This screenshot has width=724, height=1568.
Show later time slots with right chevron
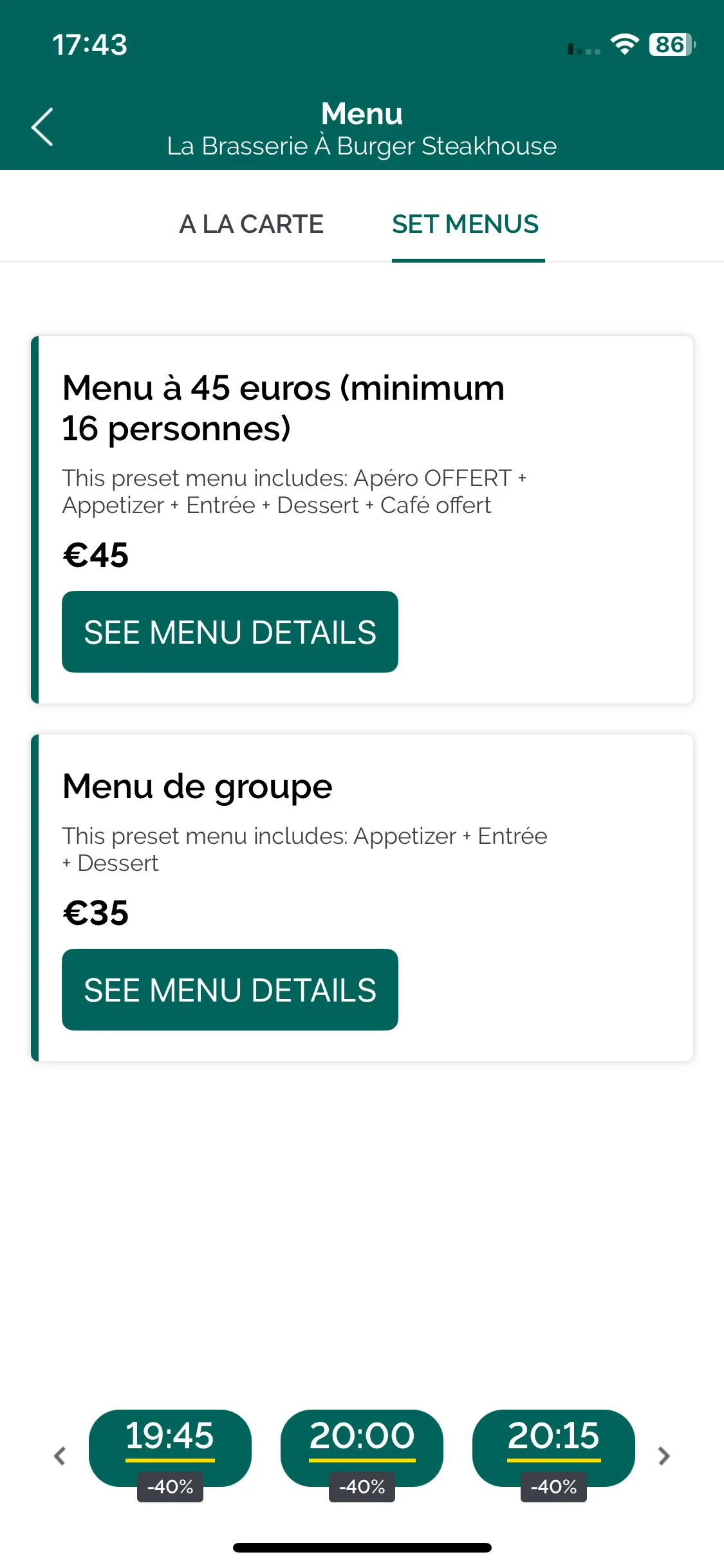pos(664,1455)
